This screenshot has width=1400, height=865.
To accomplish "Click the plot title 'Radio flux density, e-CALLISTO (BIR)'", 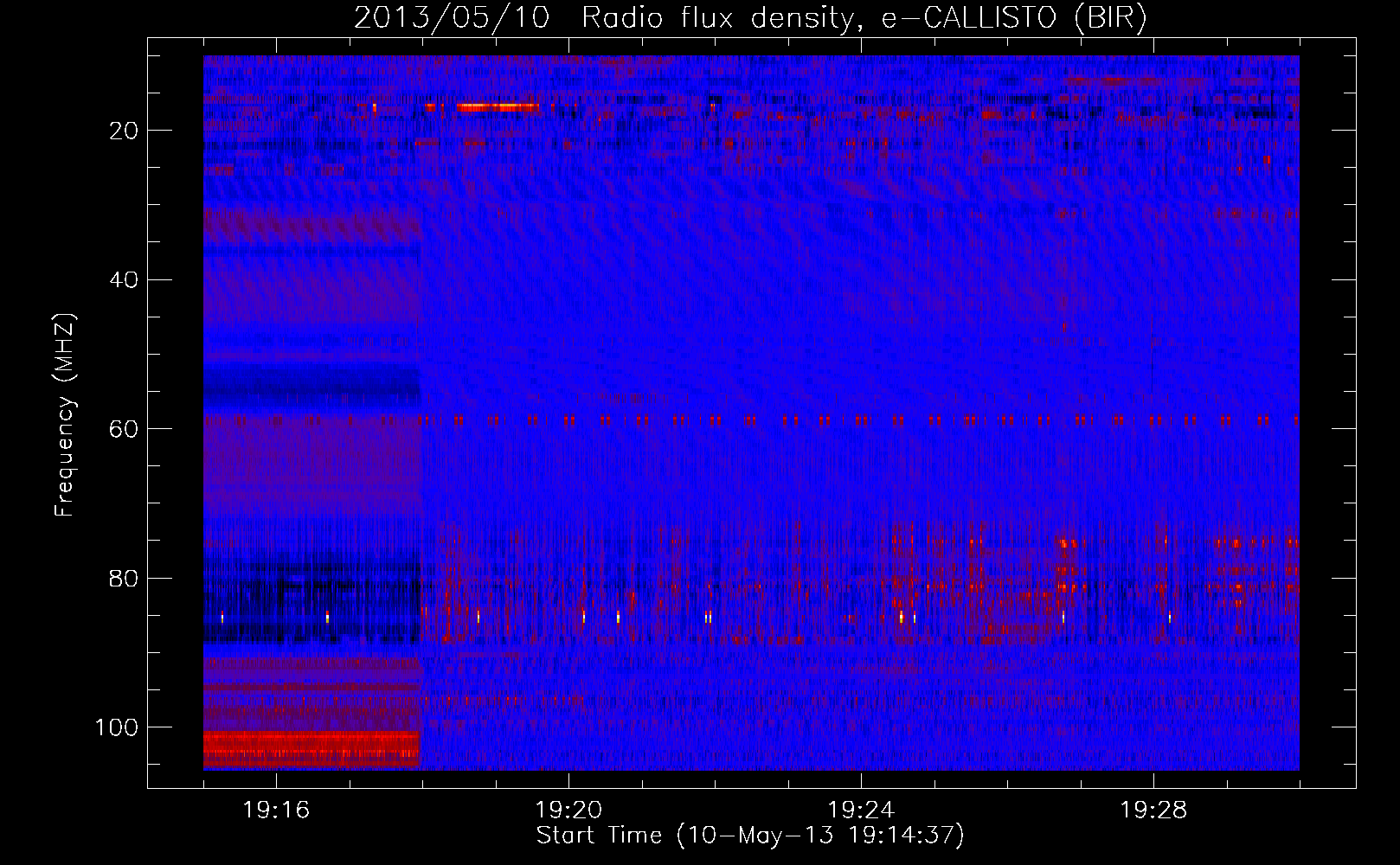I will pyautogui.click(x=864, y=18).
